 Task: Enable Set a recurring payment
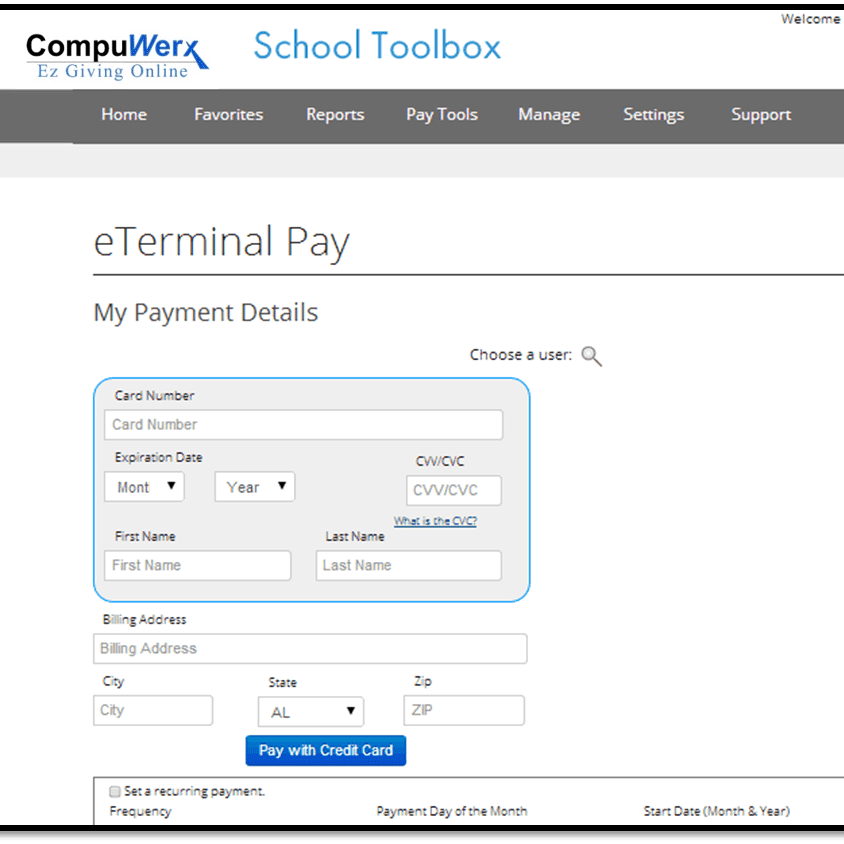tap(115, 790)
